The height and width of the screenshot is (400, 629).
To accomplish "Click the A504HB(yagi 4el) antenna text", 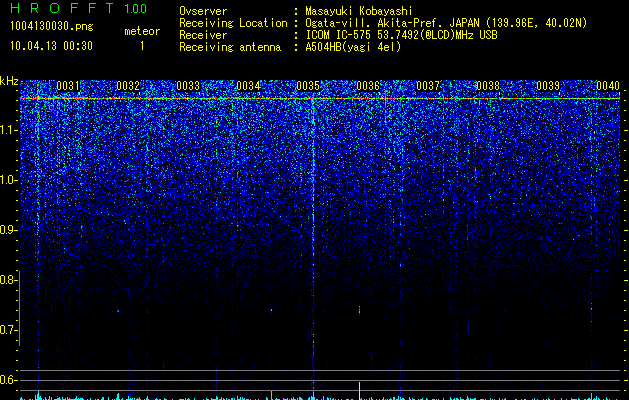I will point(353,47).
